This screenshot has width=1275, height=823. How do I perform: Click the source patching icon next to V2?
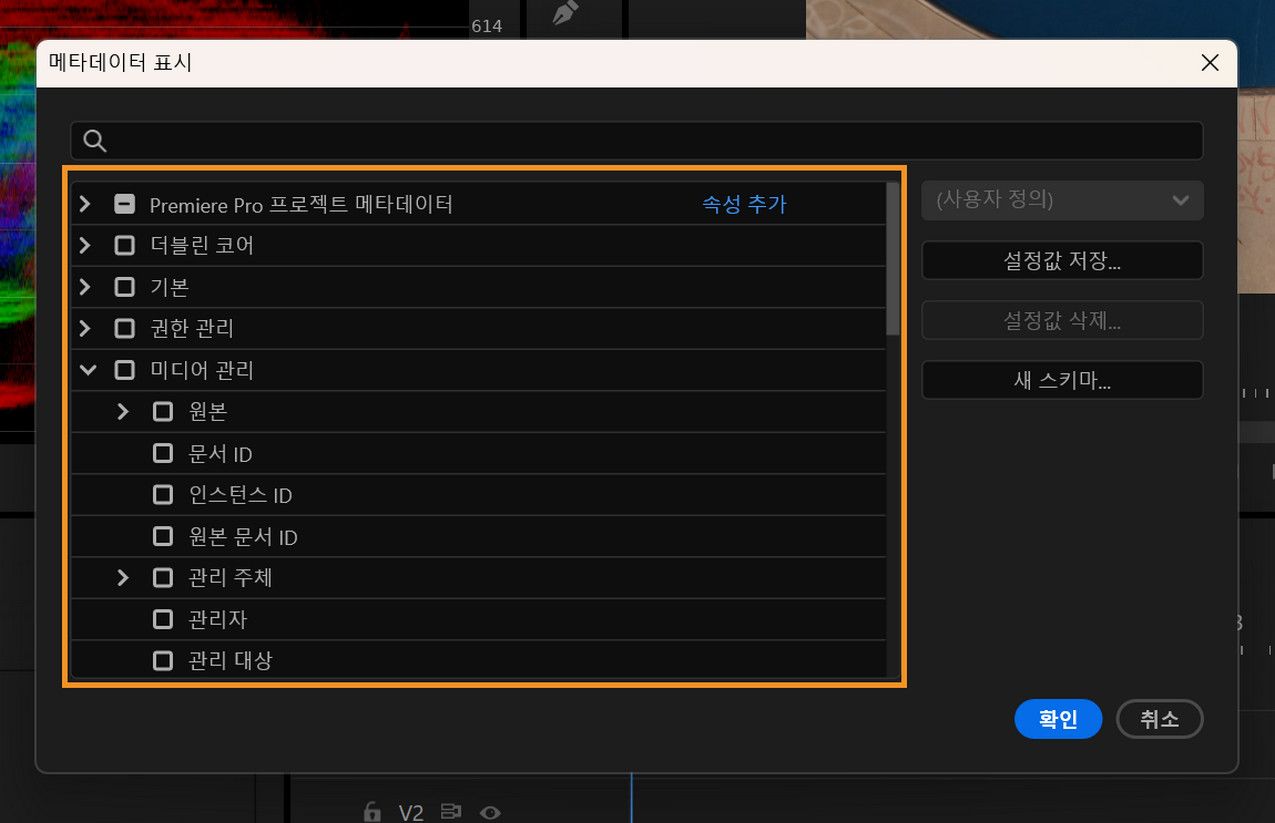point(451,812)
